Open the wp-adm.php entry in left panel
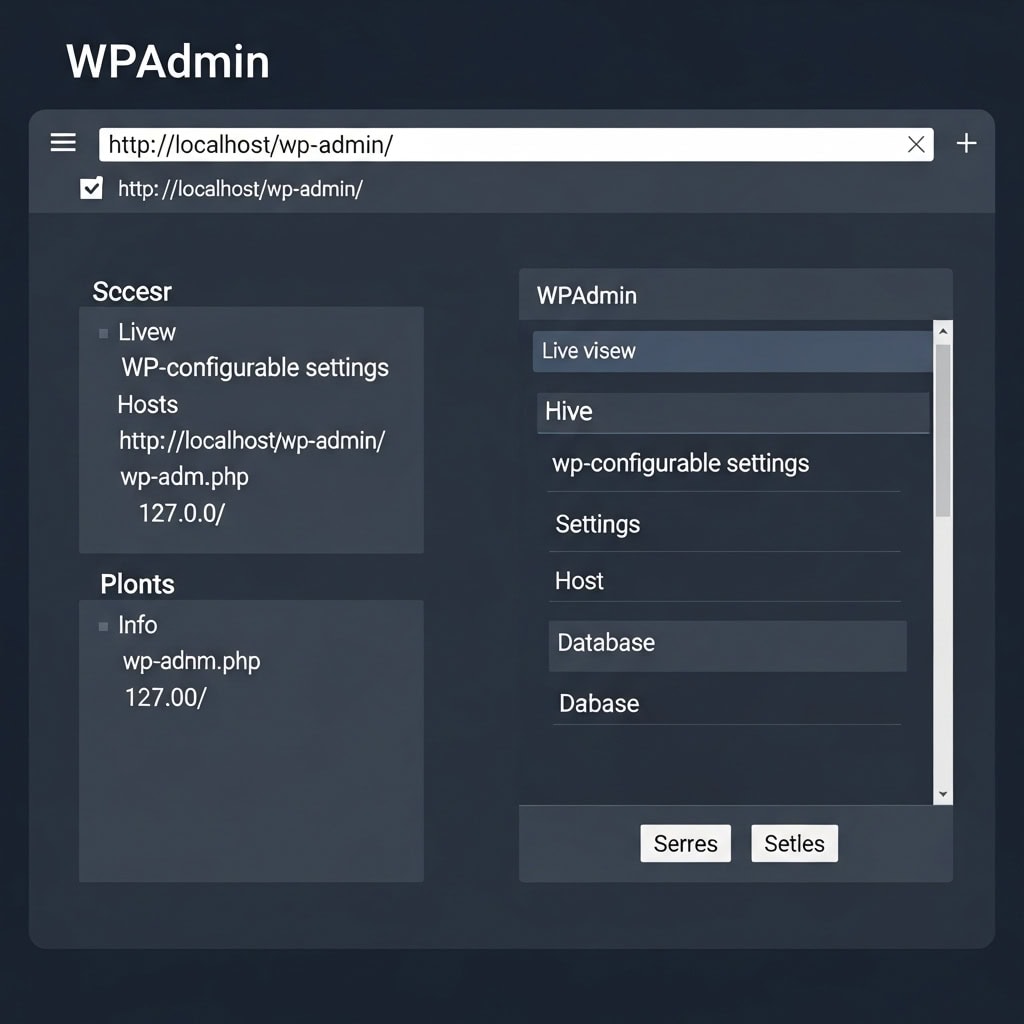The image size is (1024, 1024). [x=184, y=477]
